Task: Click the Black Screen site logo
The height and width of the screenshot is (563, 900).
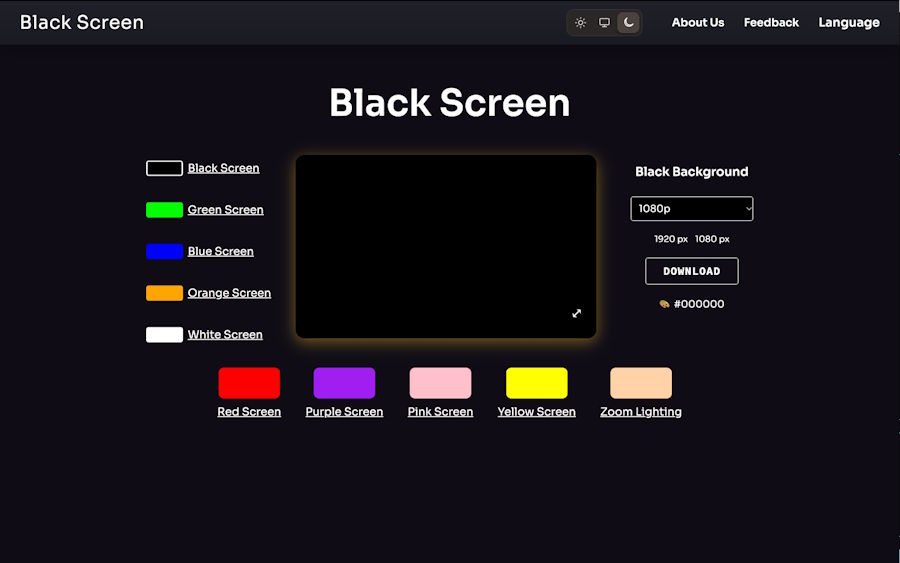Action: [x=82, y=22]
